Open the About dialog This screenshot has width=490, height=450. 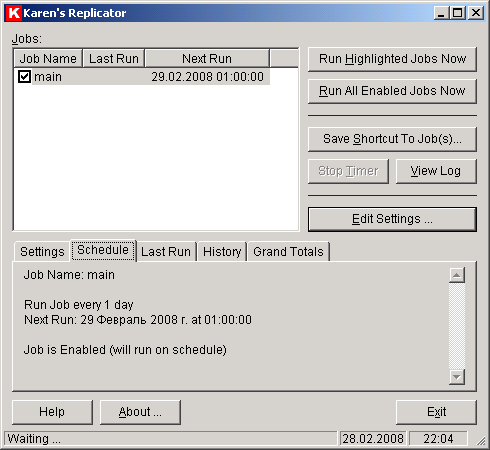[x=140, y=412]
